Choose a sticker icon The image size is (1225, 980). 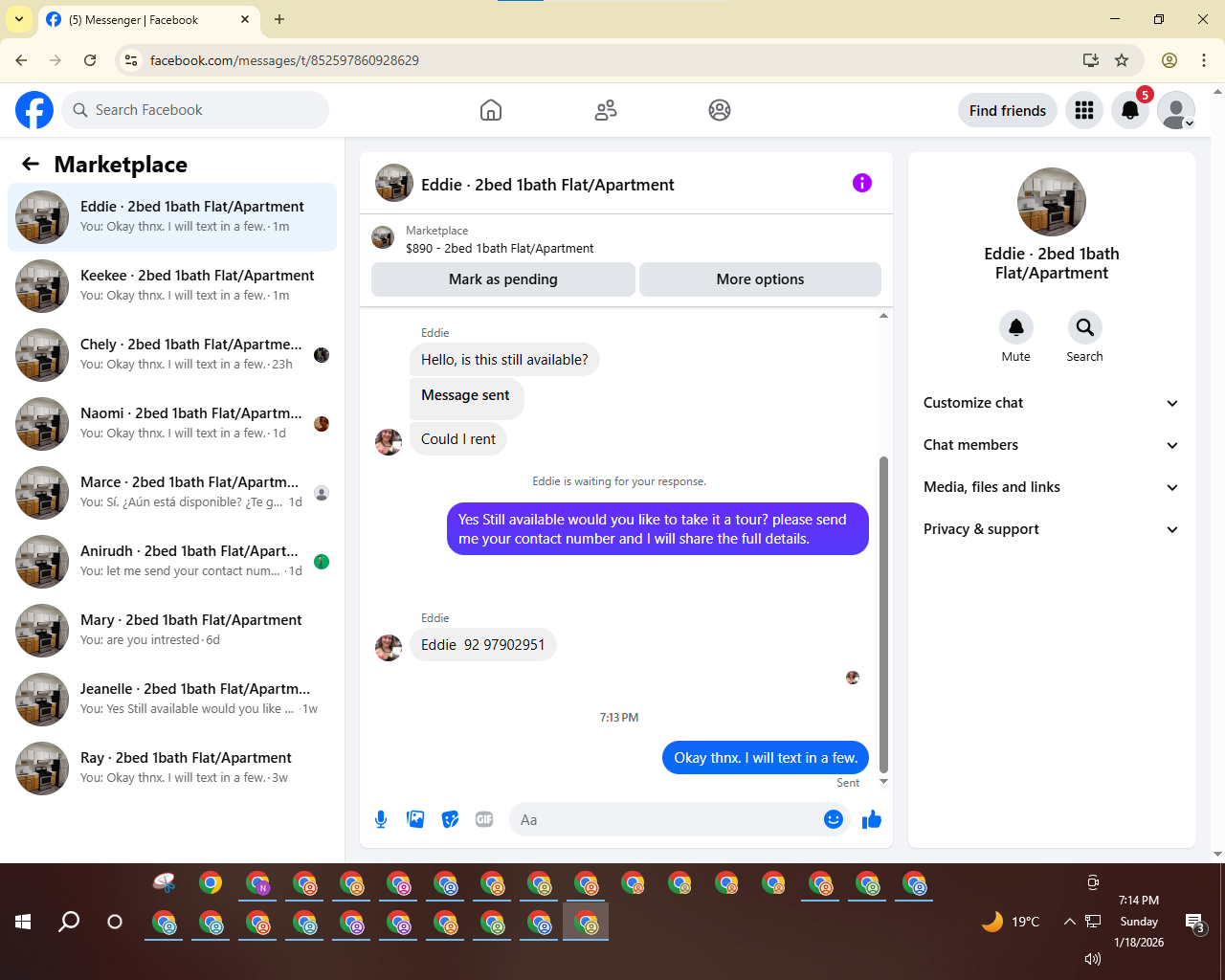click(450, 819)
